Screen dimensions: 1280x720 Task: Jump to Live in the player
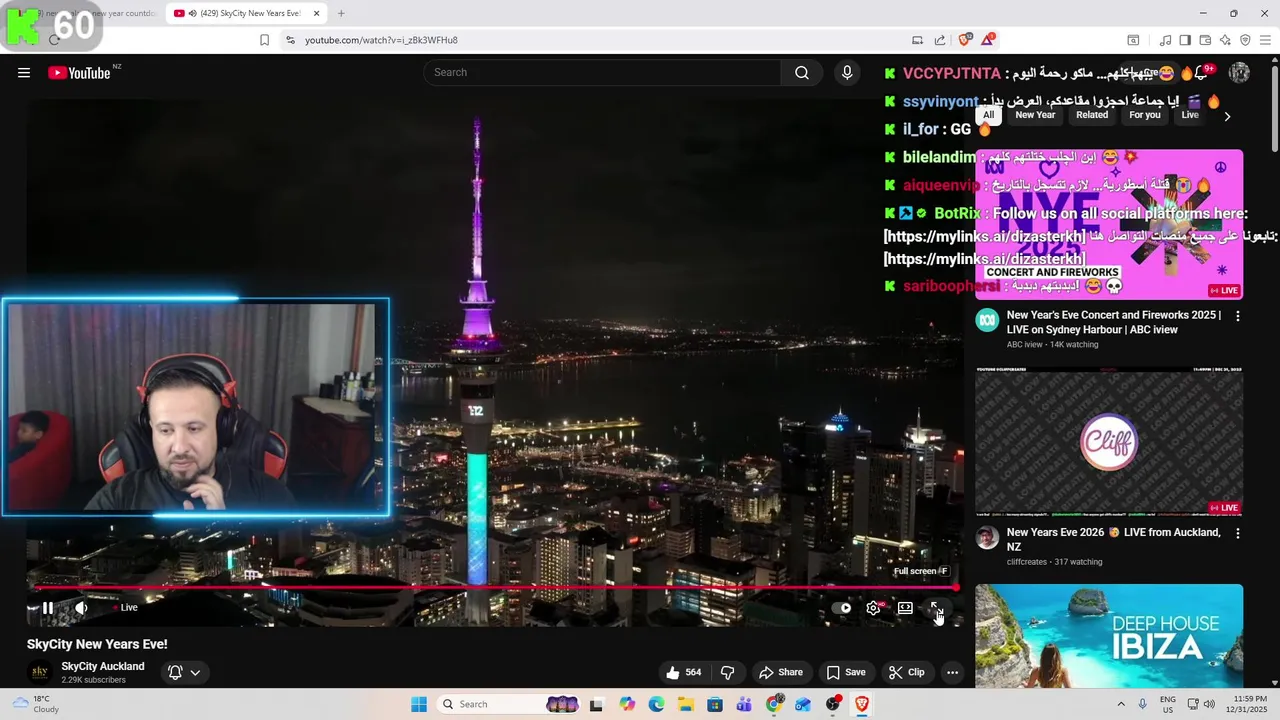coord(125,607)
